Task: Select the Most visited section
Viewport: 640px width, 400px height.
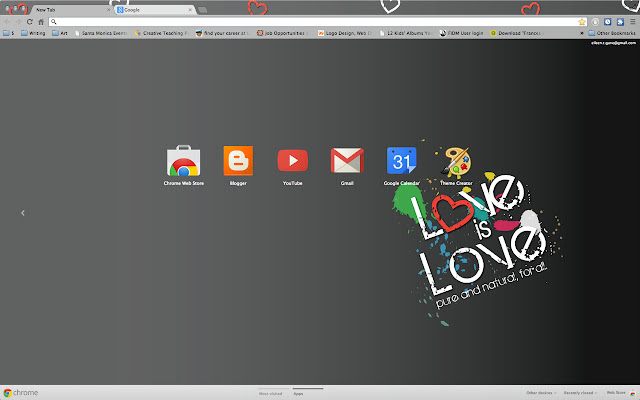Action: tap(271, 393)
